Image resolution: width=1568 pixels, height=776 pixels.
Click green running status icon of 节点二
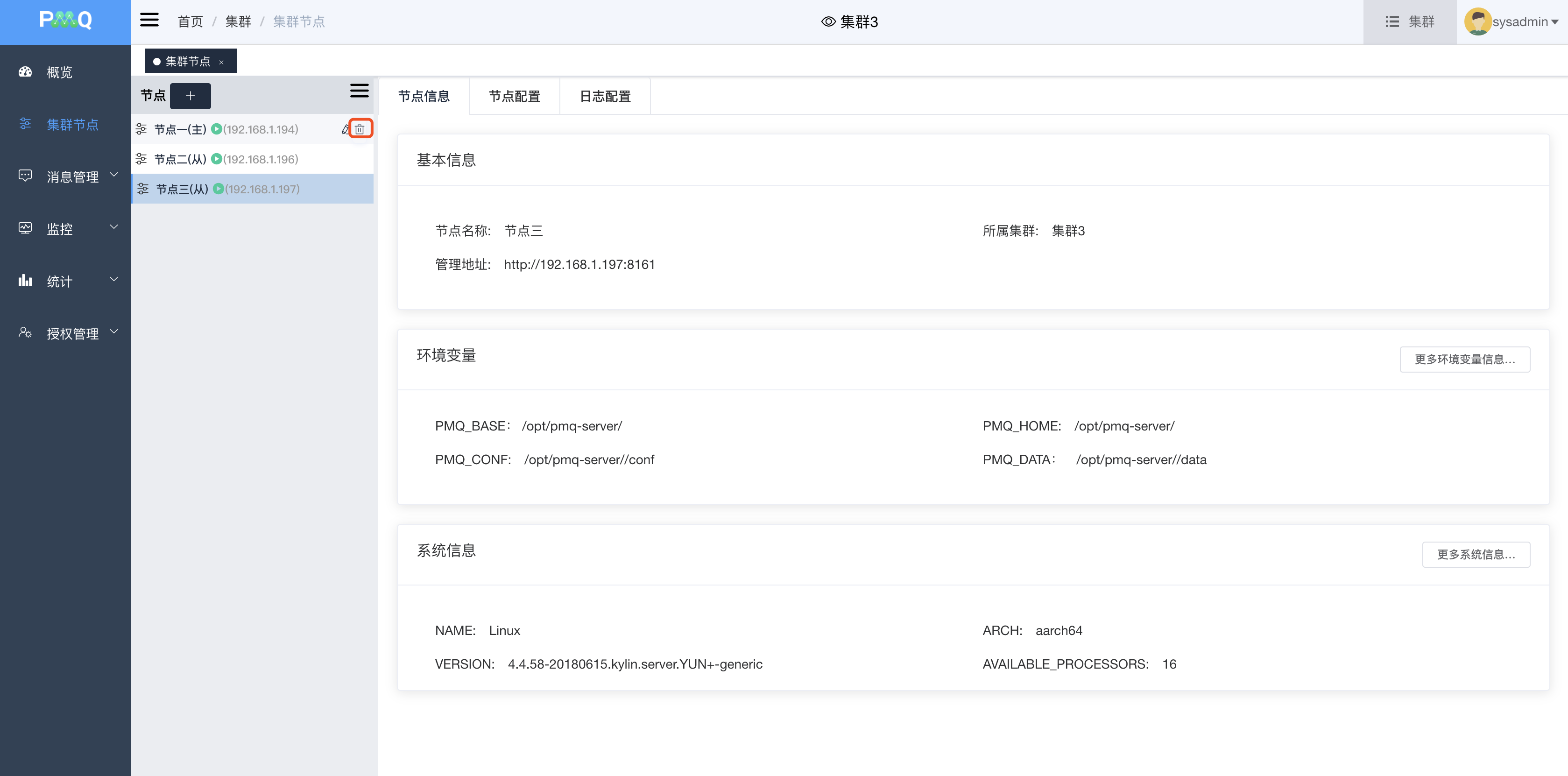point(216,160)
